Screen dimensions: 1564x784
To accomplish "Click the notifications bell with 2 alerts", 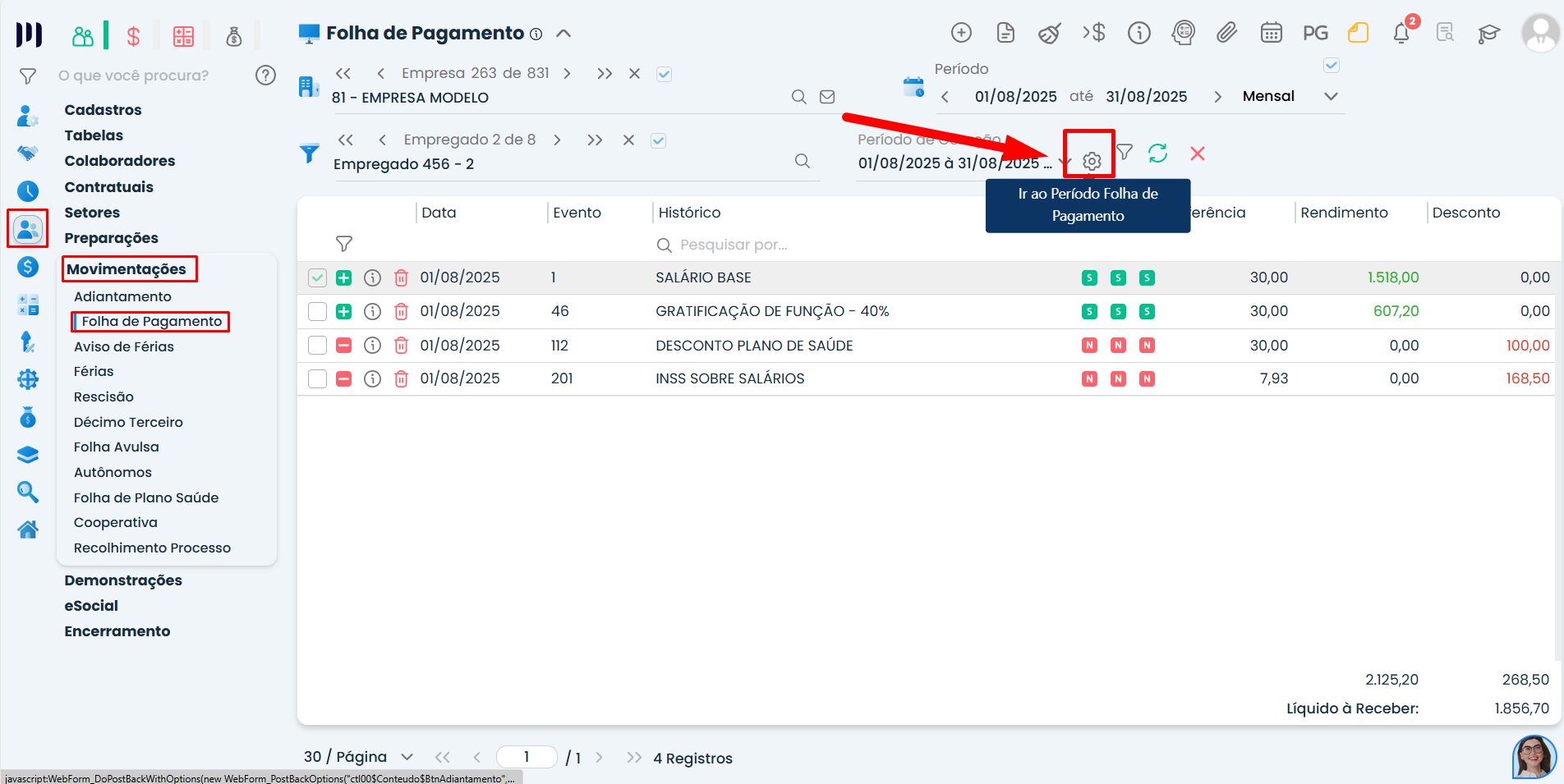I will click(x=1402, y=33).
